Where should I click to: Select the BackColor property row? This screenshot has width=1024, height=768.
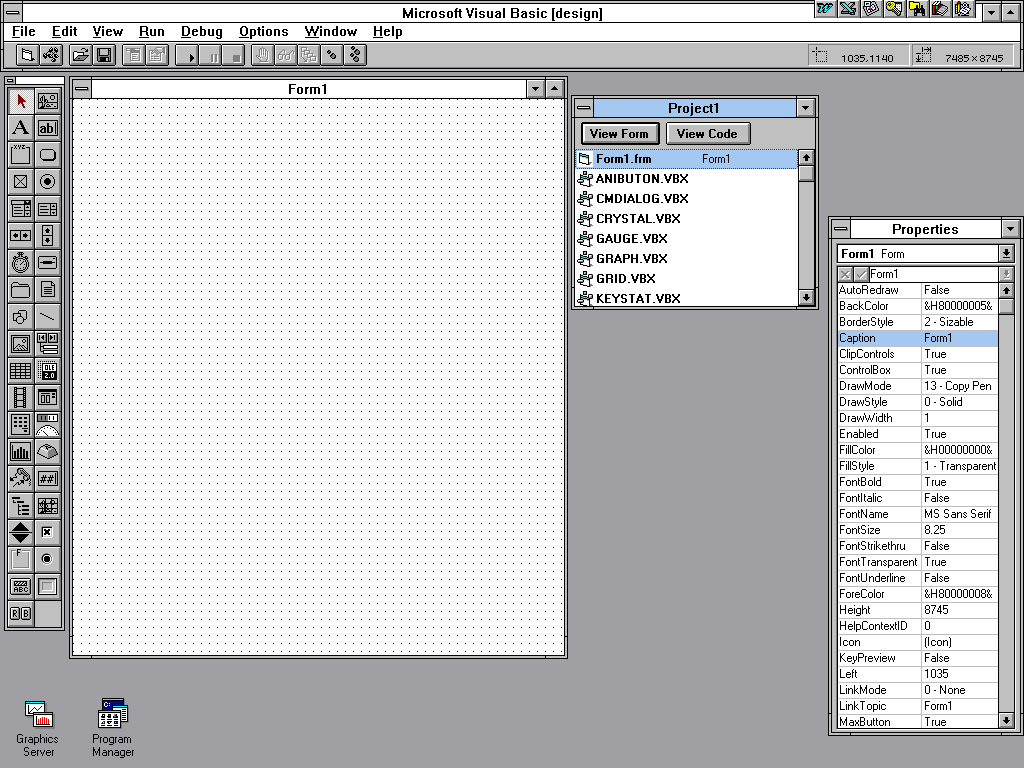[x=918, y=306]
